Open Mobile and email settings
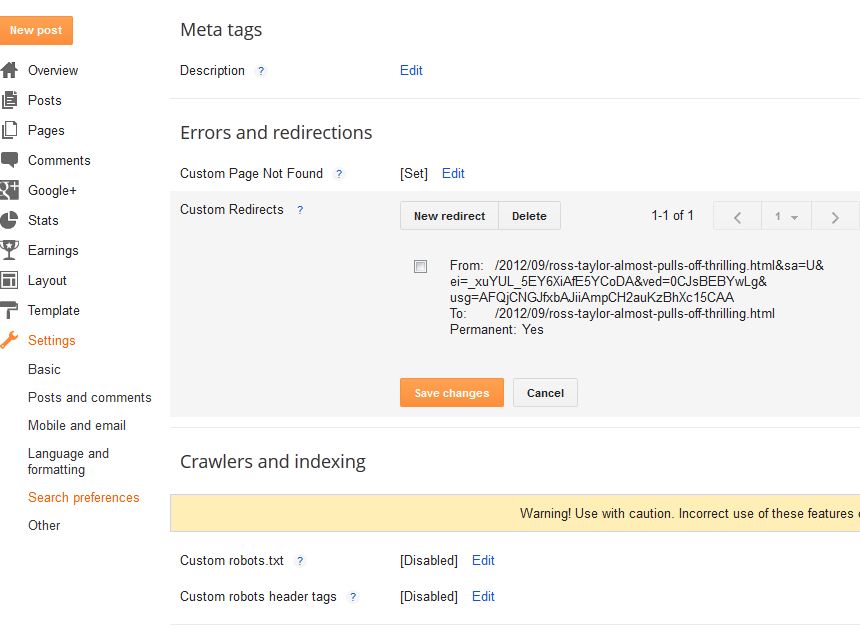 pyautogui.click(x=77, y=425)
